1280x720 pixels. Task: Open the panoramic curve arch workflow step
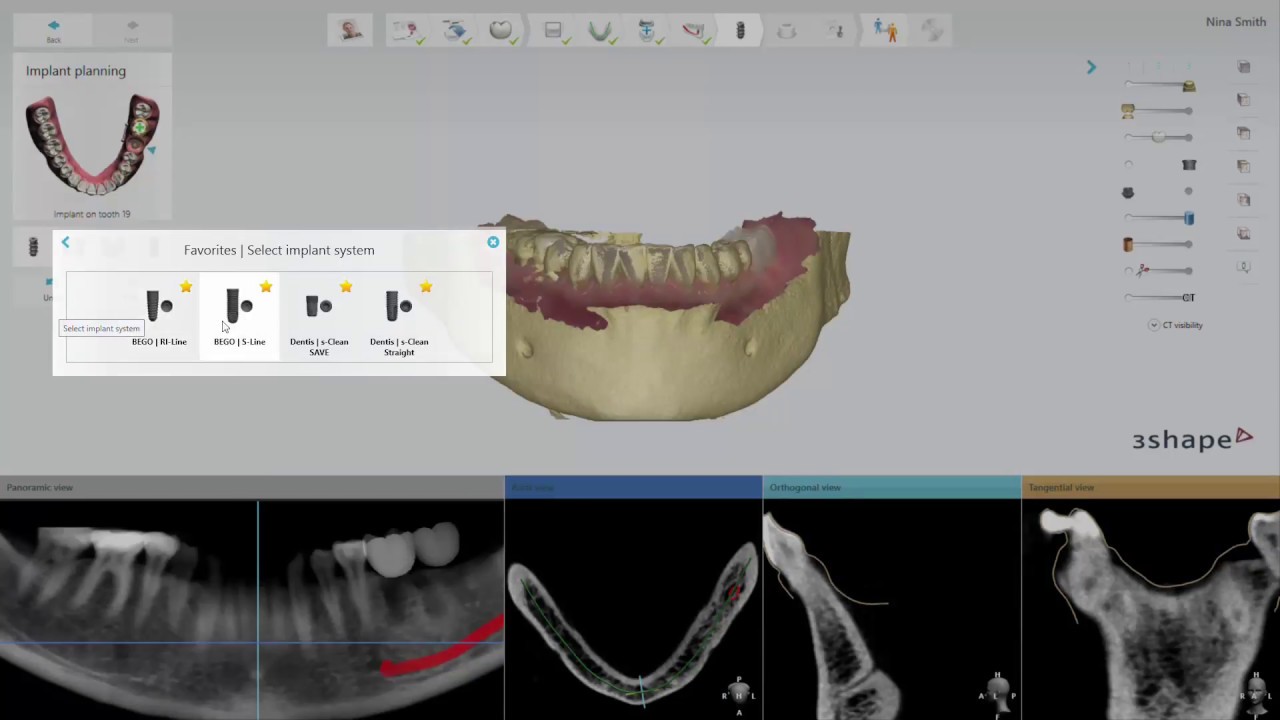click(x=600, y=31)
